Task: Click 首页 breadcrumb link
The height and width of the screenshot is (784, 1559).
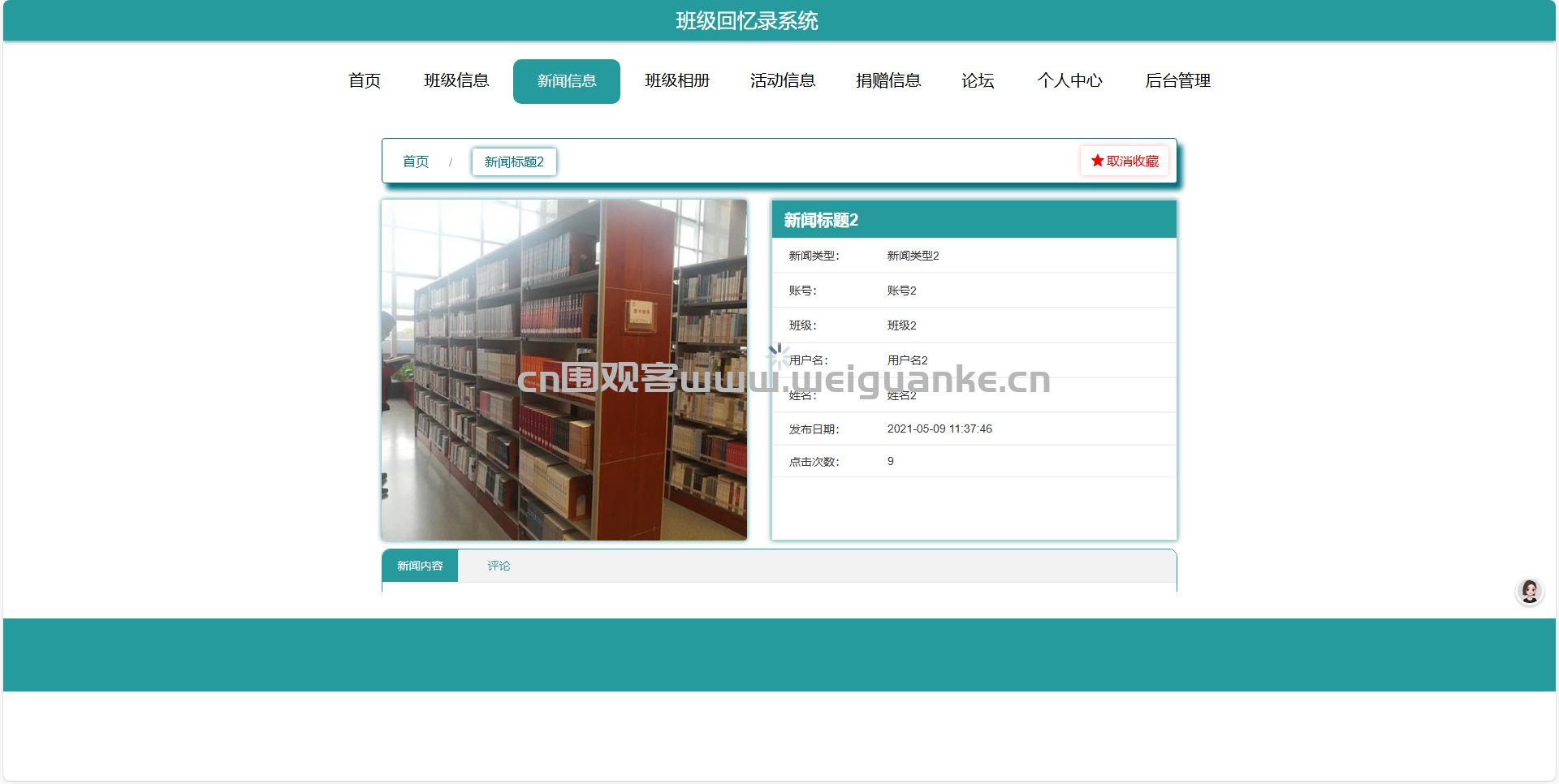Action: coord(416,162)
